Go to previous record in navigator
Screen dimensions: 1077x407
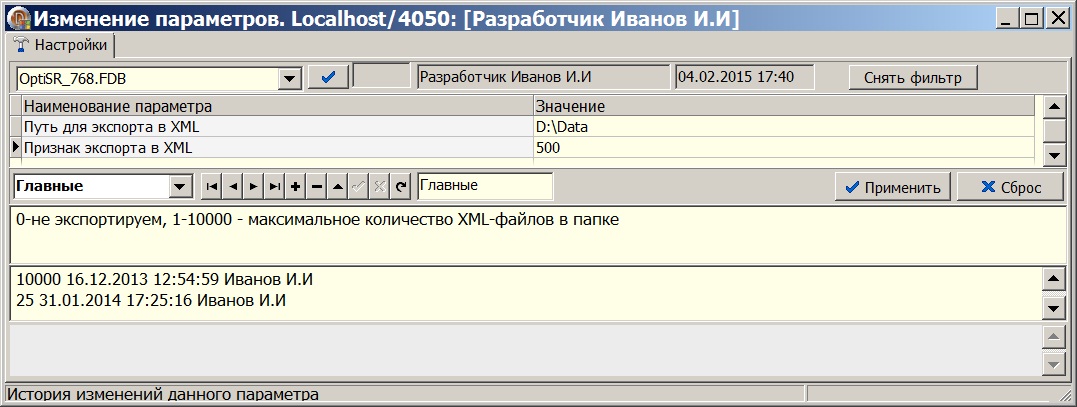tap(233, 187)
